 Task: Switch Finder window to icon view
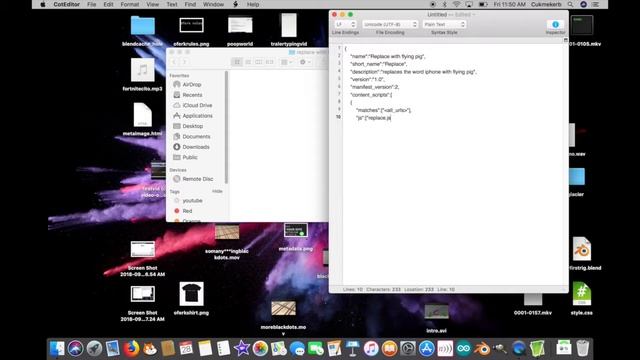[237, 62]
